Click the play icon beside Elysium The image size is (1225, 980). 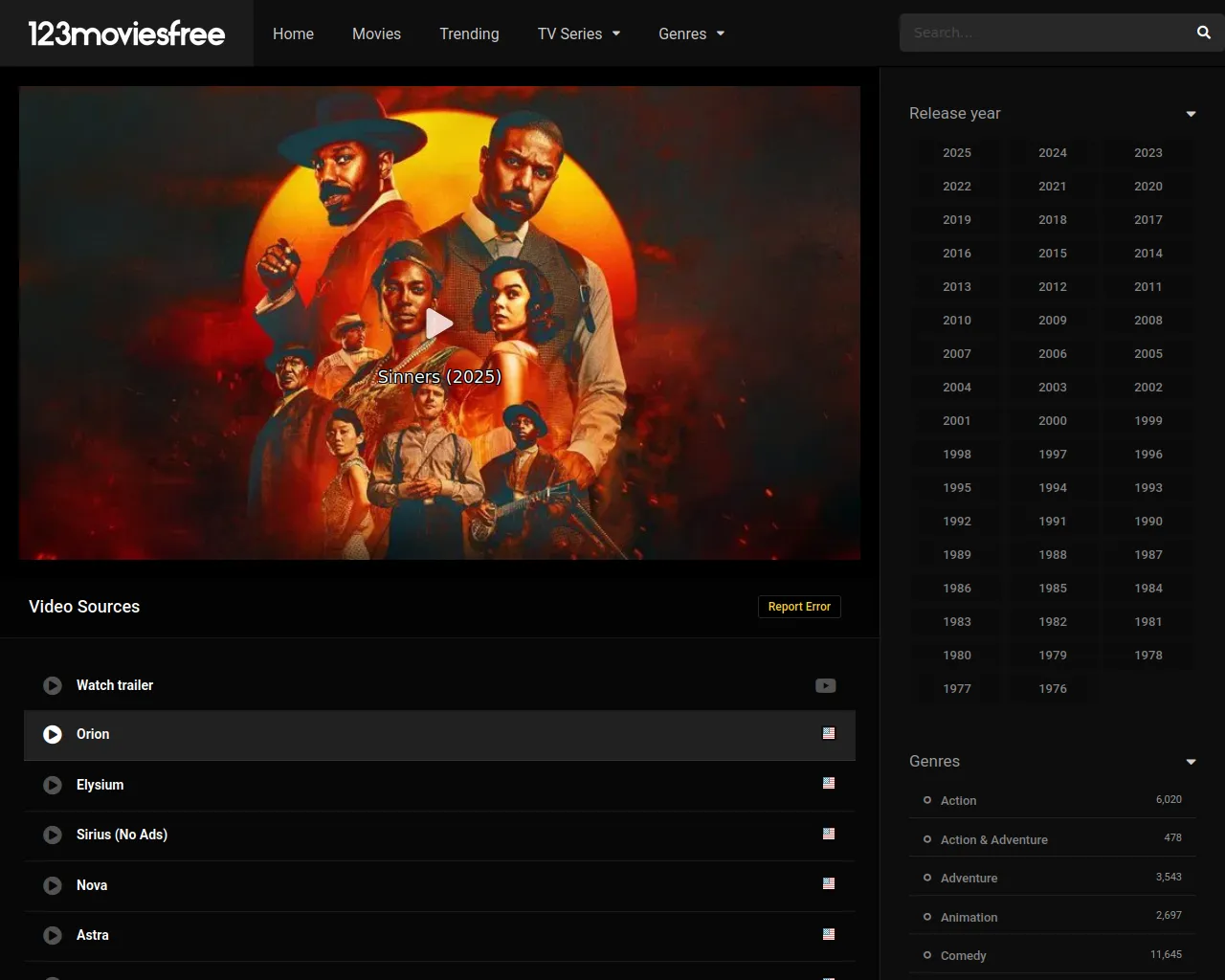pyautogui.click(x=53, y=785)
